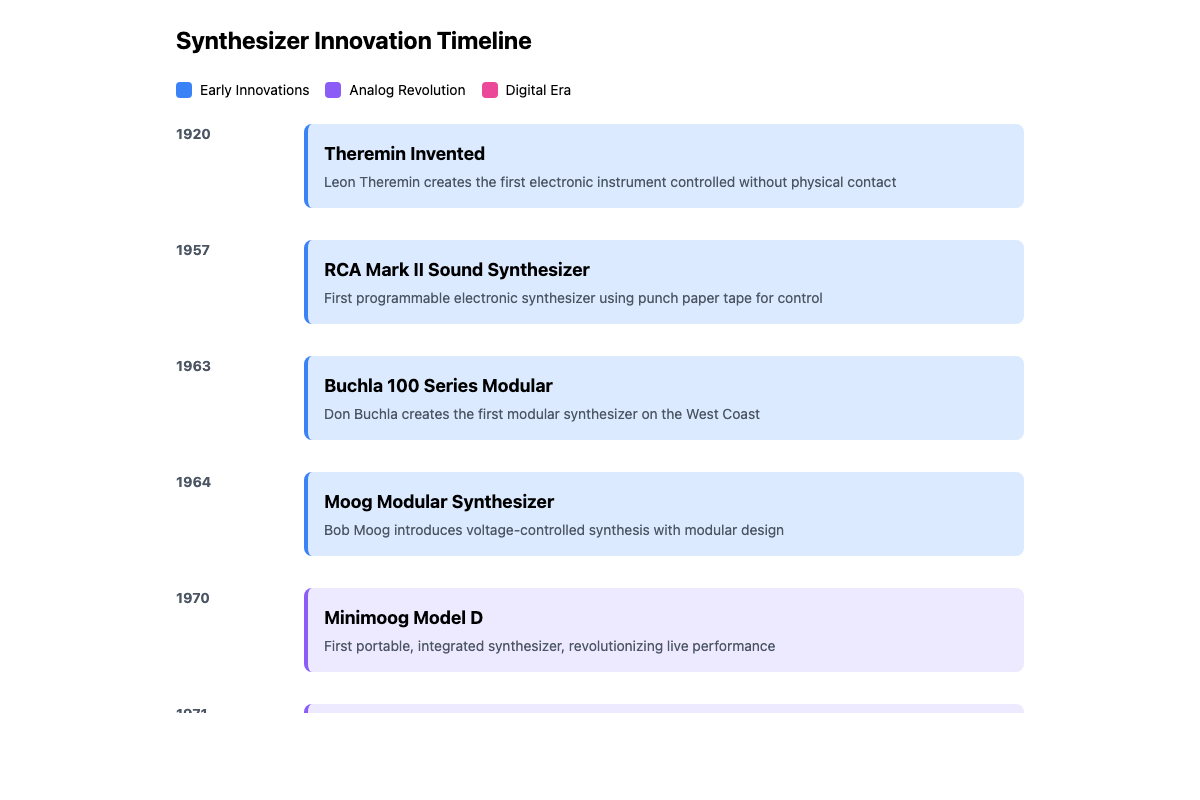
Task: Click the 1970 timeline year marker
Action: click(193, 598)
